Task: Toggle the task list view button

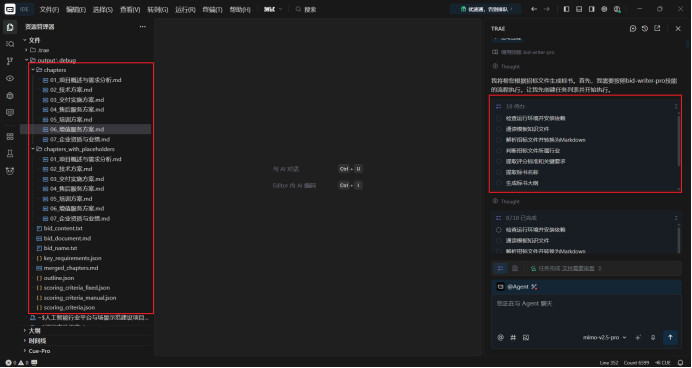Action: click(x=500, y=268)
